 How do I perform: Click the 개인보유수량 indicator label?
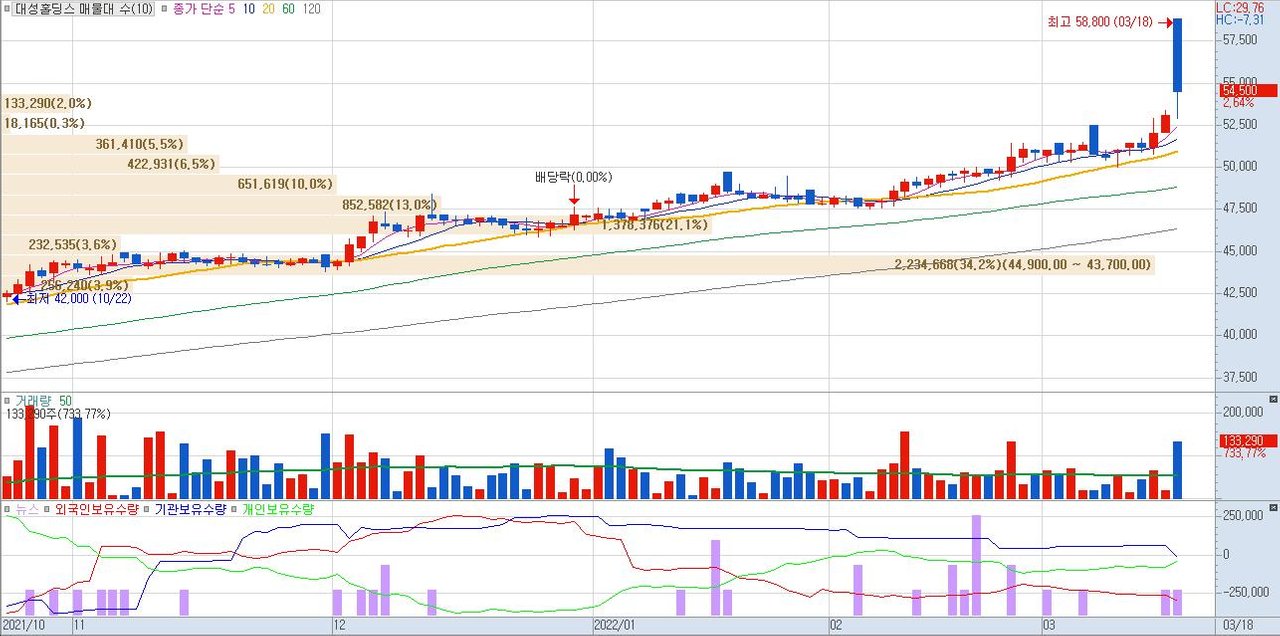(x=278, y=509)
